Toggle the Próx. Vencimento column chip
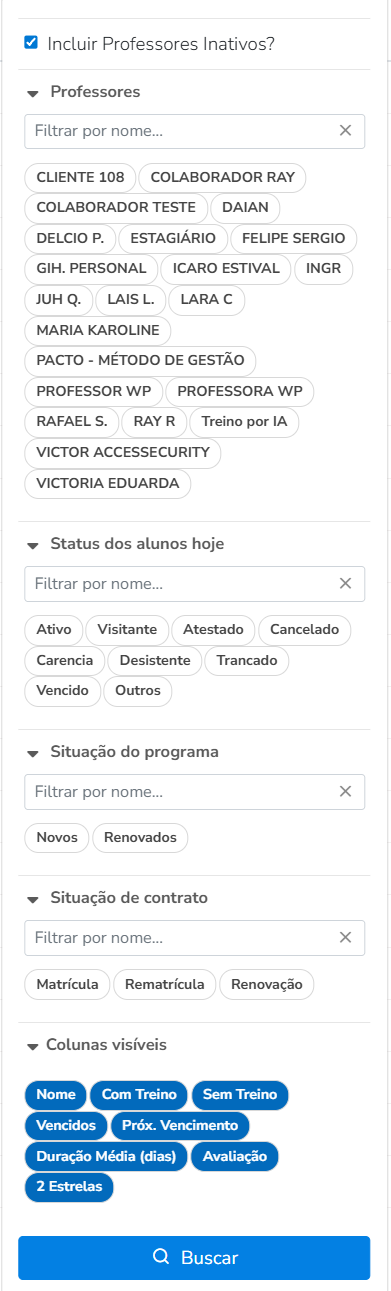This screenshot has width=391, height=1291. [x=180, y=1126]
